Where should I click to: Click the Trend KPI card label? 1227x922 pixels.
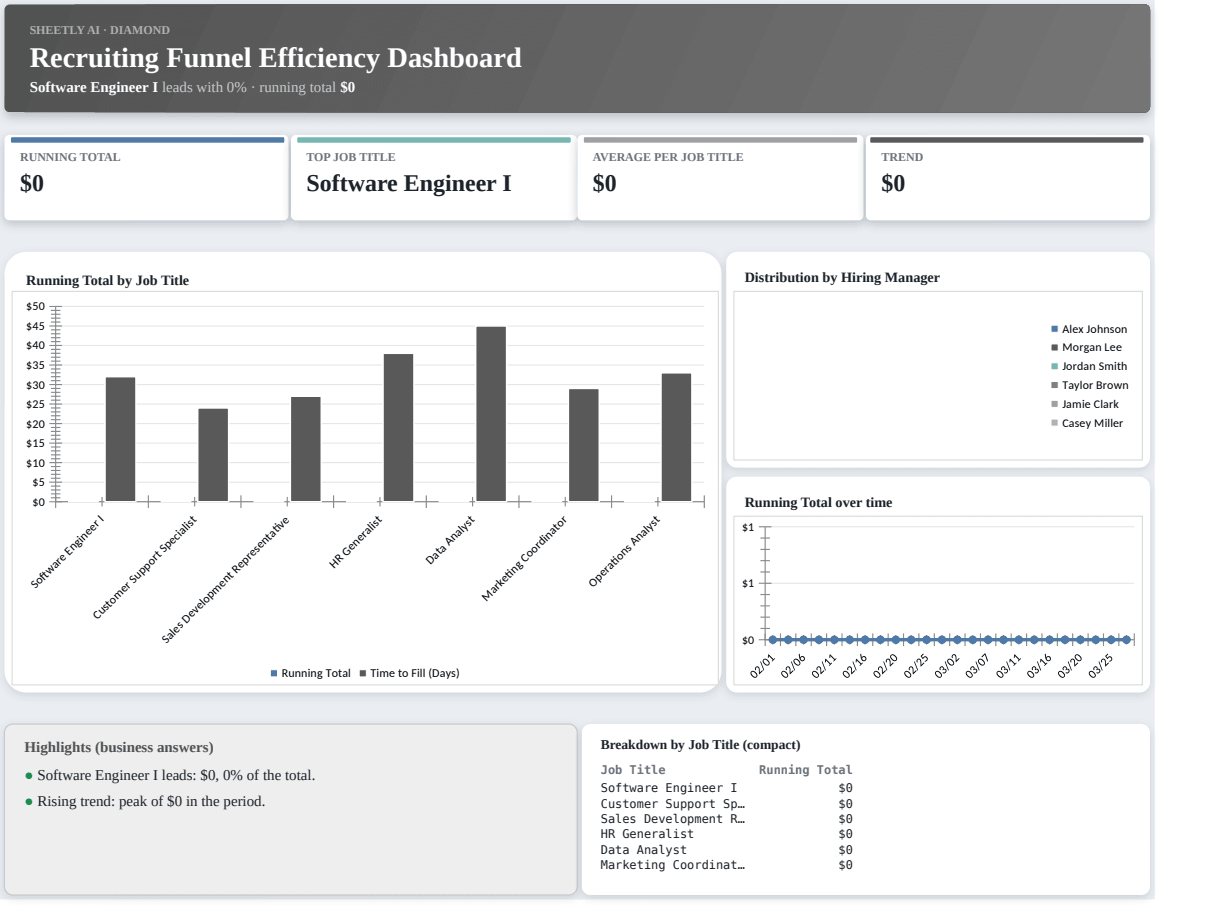tap(902, 157)
